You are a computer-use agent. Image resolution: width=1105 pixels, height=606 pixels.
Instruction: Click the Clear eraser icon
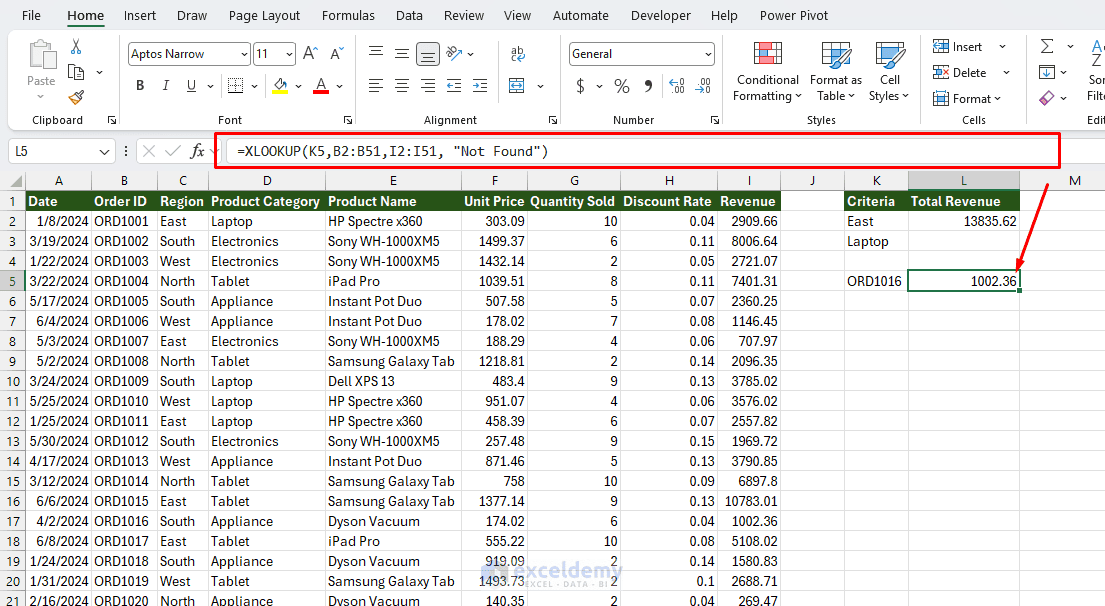click(1047, 98)
